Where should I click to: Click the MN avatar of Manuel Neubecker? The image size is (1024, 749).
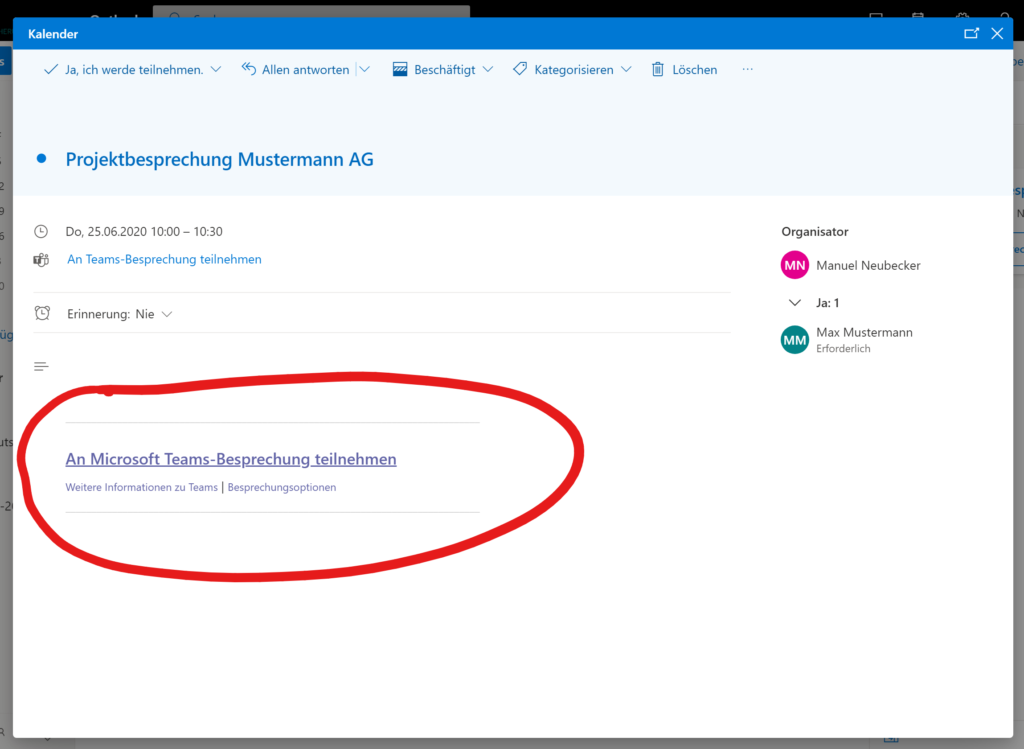[795, 265]
